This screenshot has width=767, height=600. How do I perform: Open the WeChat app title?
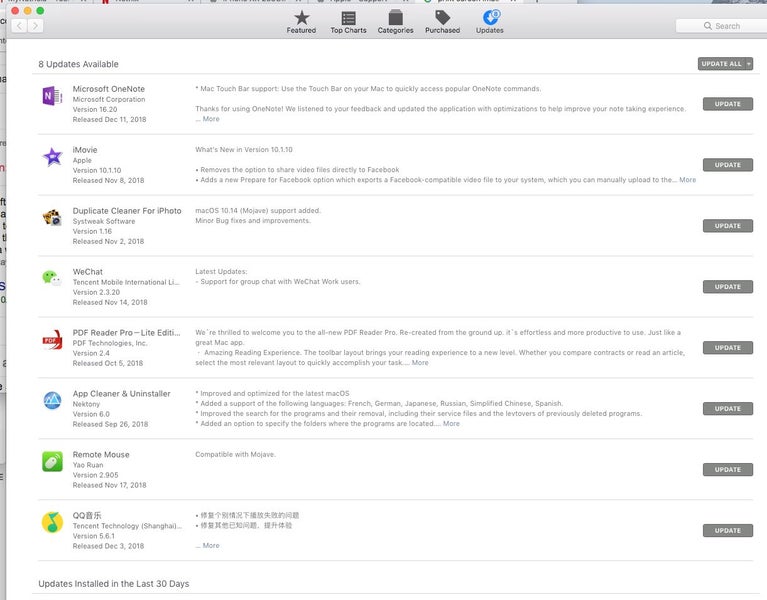88,272
